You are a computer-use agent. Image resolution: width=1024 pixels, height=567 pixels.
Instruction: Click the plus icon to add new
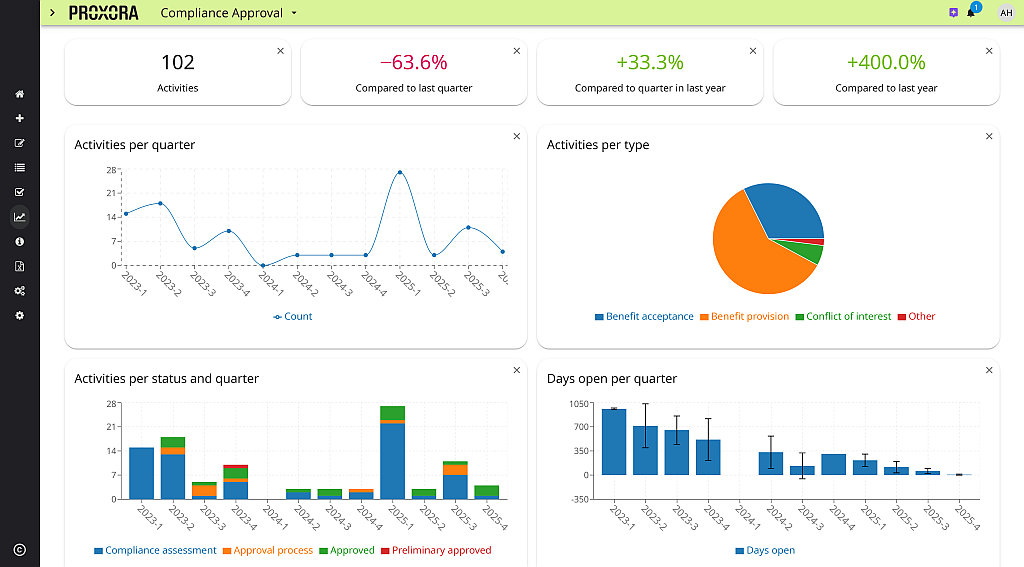click(19, 118)
